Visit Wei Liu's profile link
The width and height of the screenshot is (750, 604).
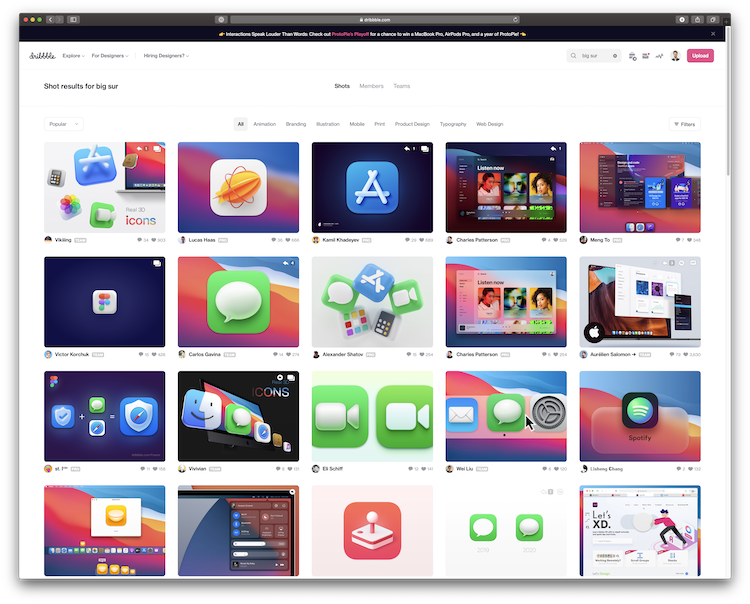464,469
